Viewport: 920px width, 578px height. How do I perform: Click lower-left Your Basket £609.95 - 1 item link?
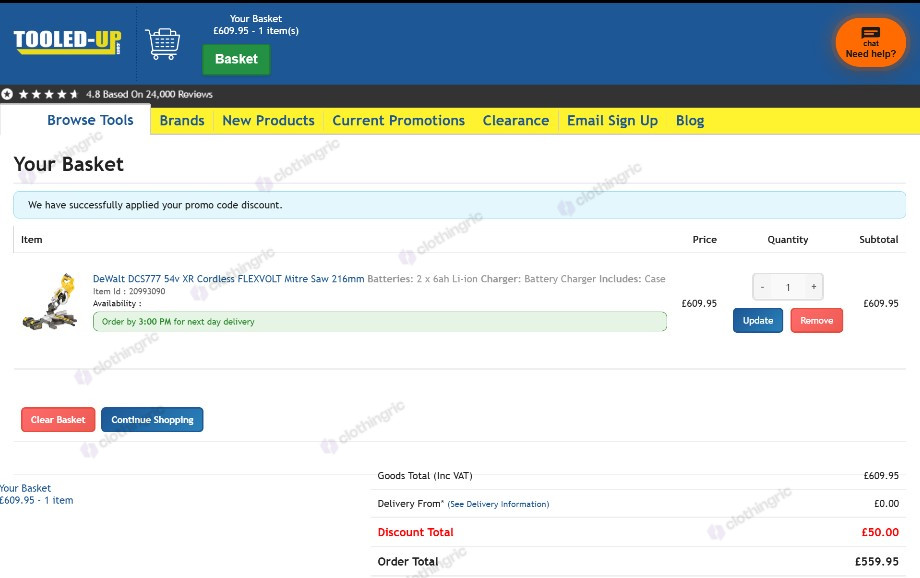[x=36, y=494]
